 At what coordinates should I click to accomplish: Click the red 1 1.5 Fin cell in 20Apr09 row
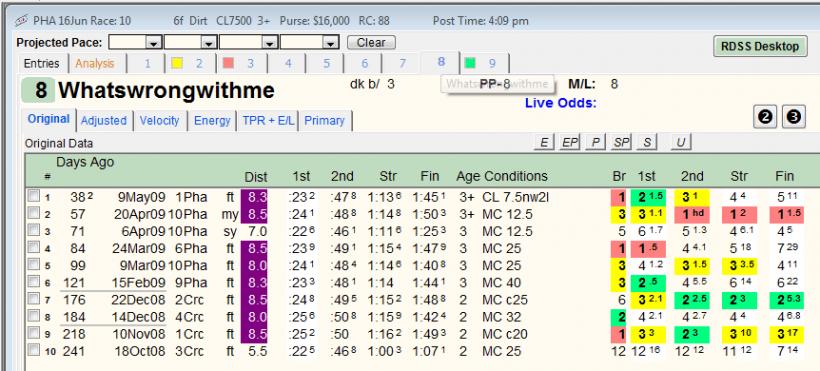click(x=787, y=215)
